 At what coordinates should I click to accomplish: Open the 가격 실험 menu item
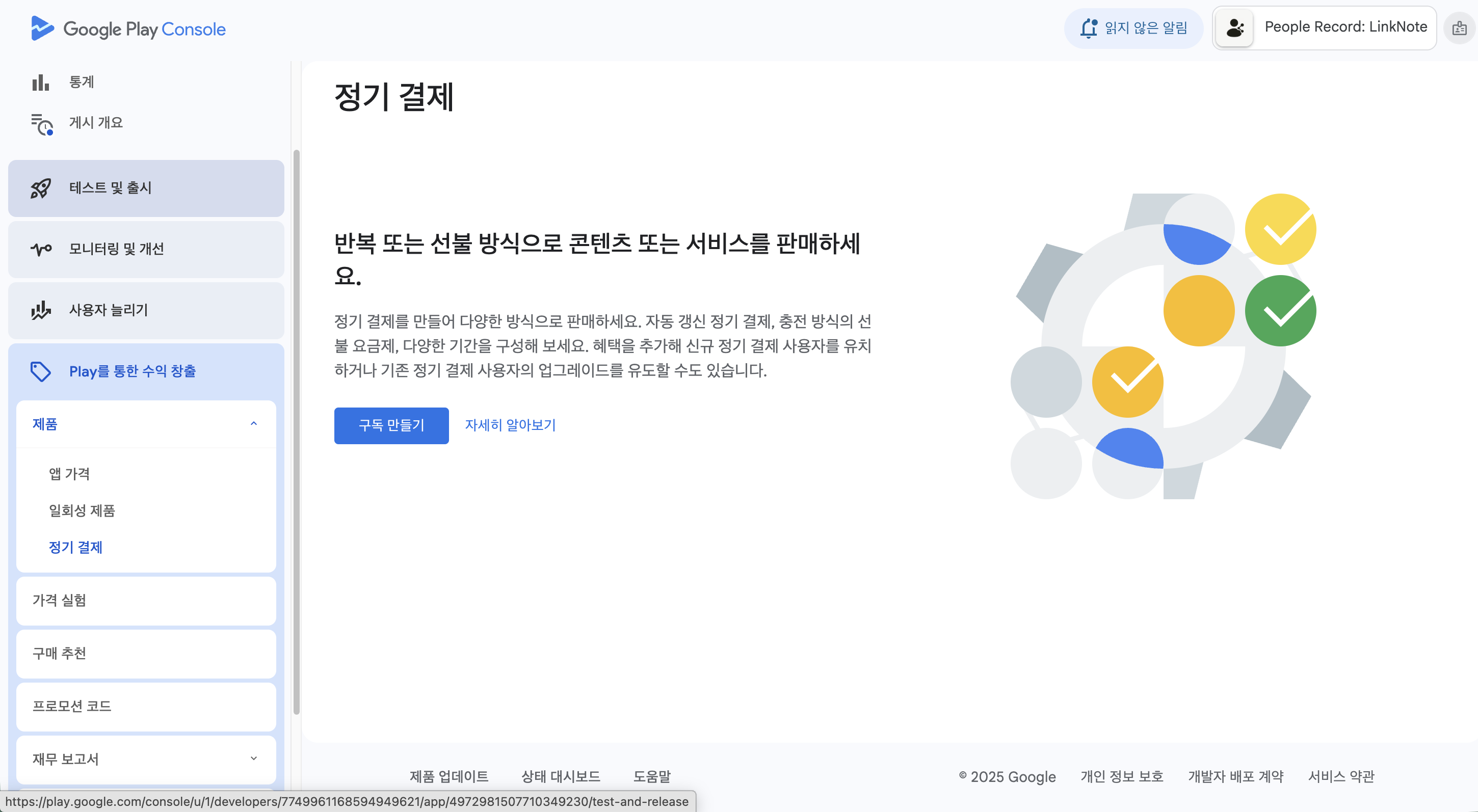60,601
